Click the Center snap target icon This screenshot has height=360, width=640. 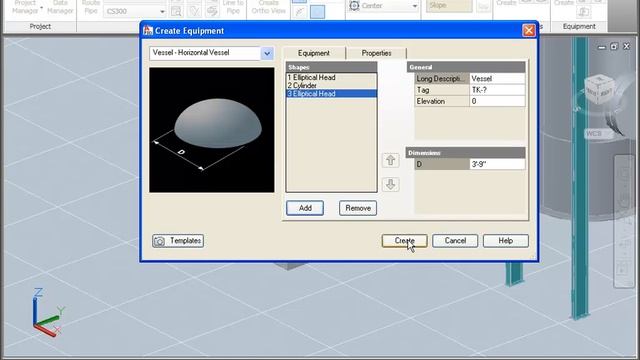tap(354, 6)
